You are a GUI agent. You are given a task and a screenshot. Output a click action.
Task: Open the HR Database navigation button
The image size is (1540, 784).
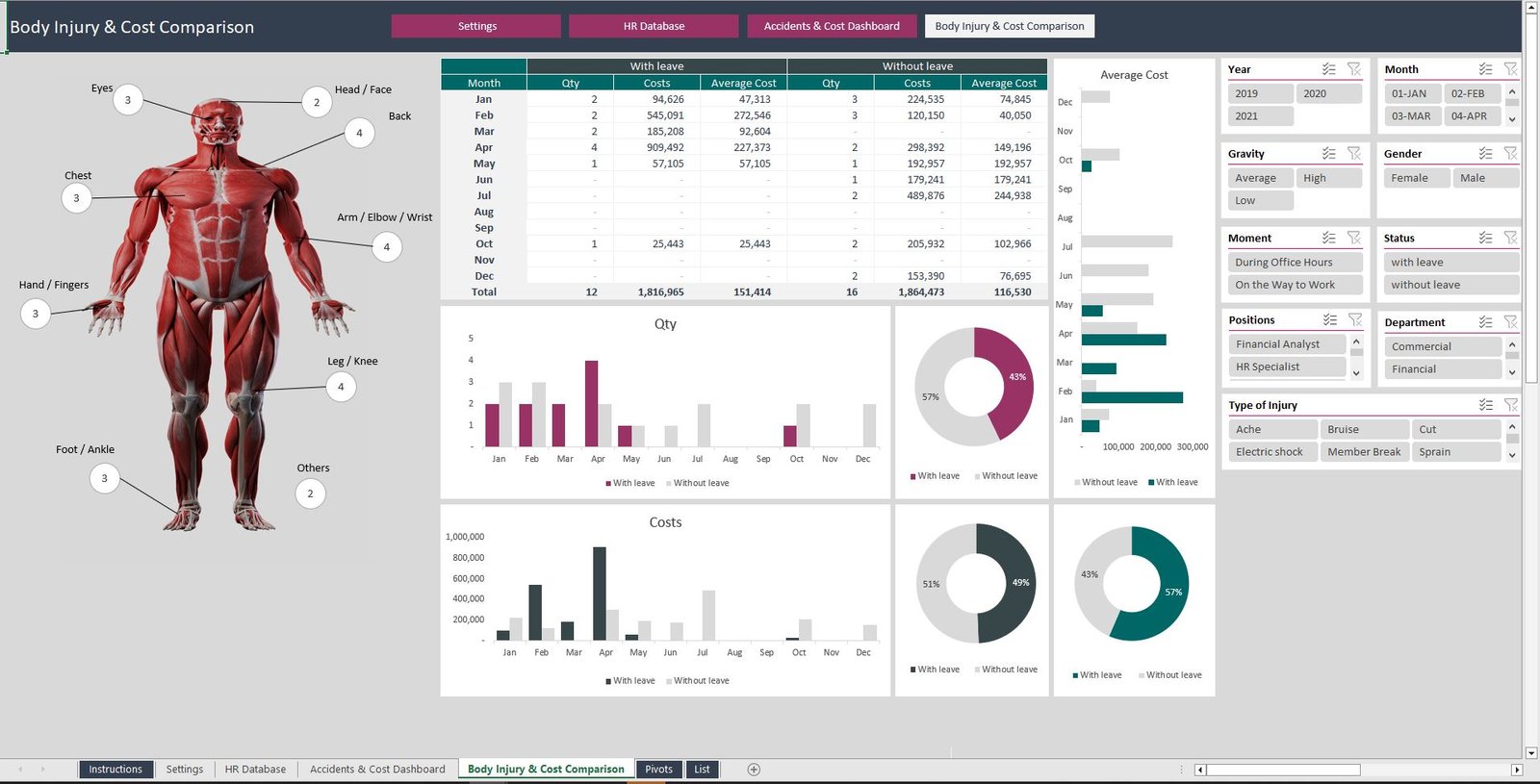pos(654,26)
